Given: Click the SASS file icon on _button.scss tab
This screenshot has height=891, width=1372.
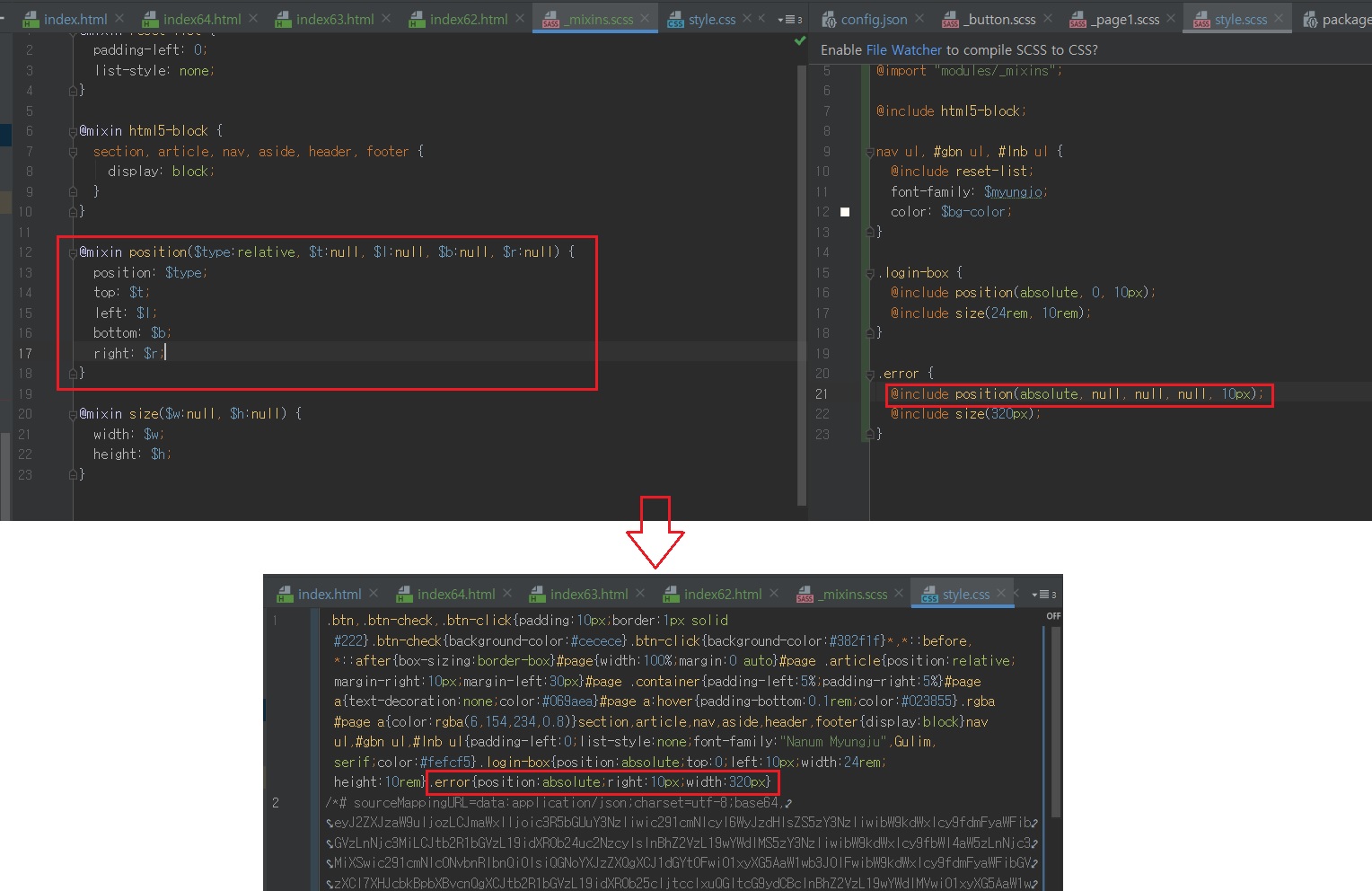Looking at the screenshot, I should pyautogui.click(x=950, y=20).
